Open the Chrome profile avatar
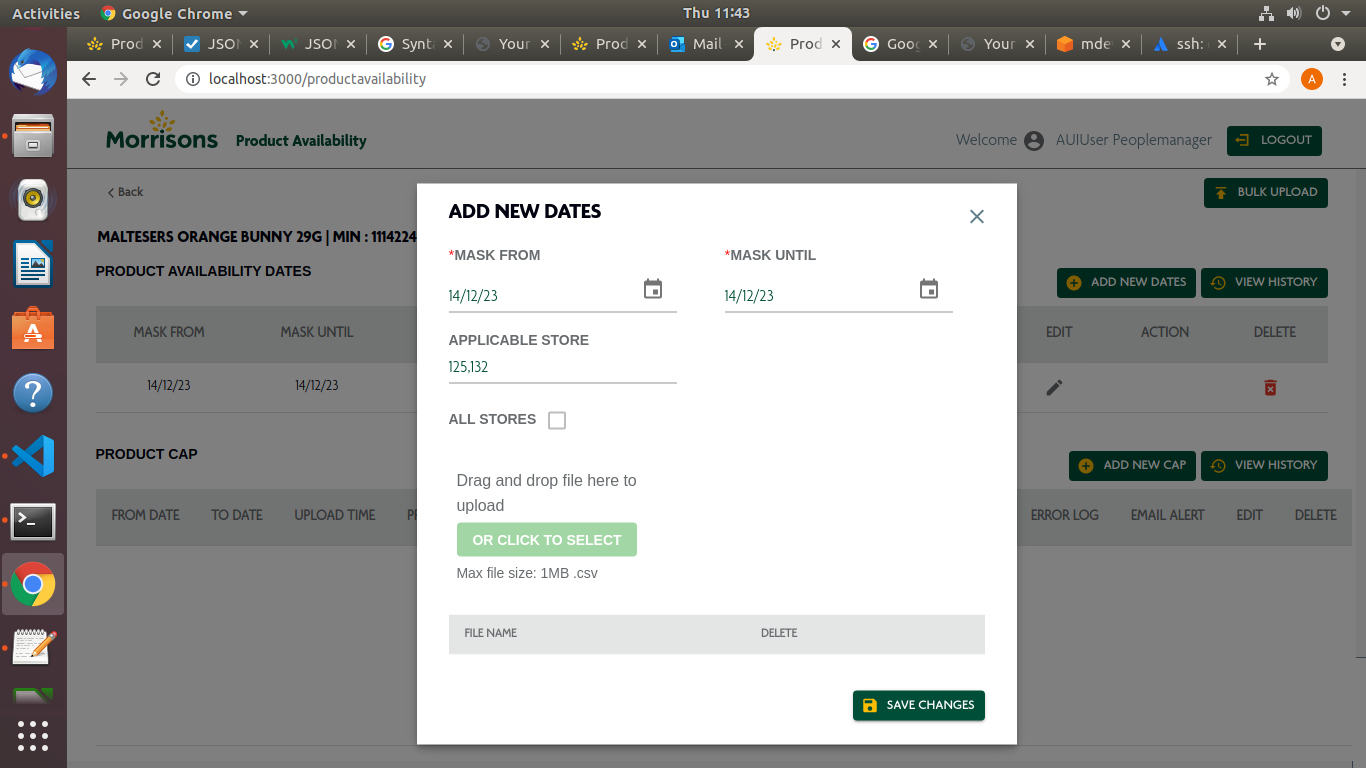 click(x=1312, y=79)
